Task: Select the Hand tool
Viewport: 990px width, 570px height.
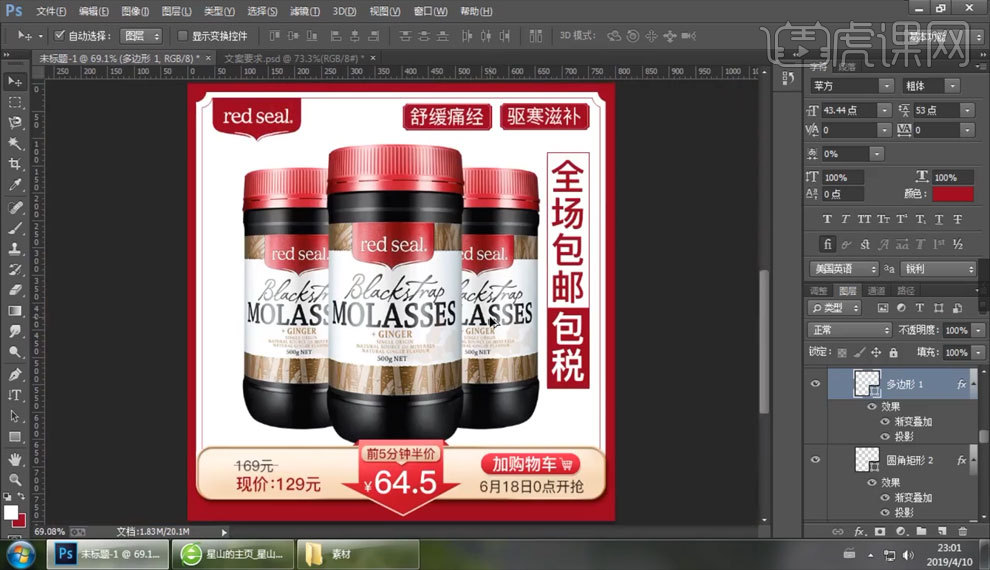Action: [15, 459]
